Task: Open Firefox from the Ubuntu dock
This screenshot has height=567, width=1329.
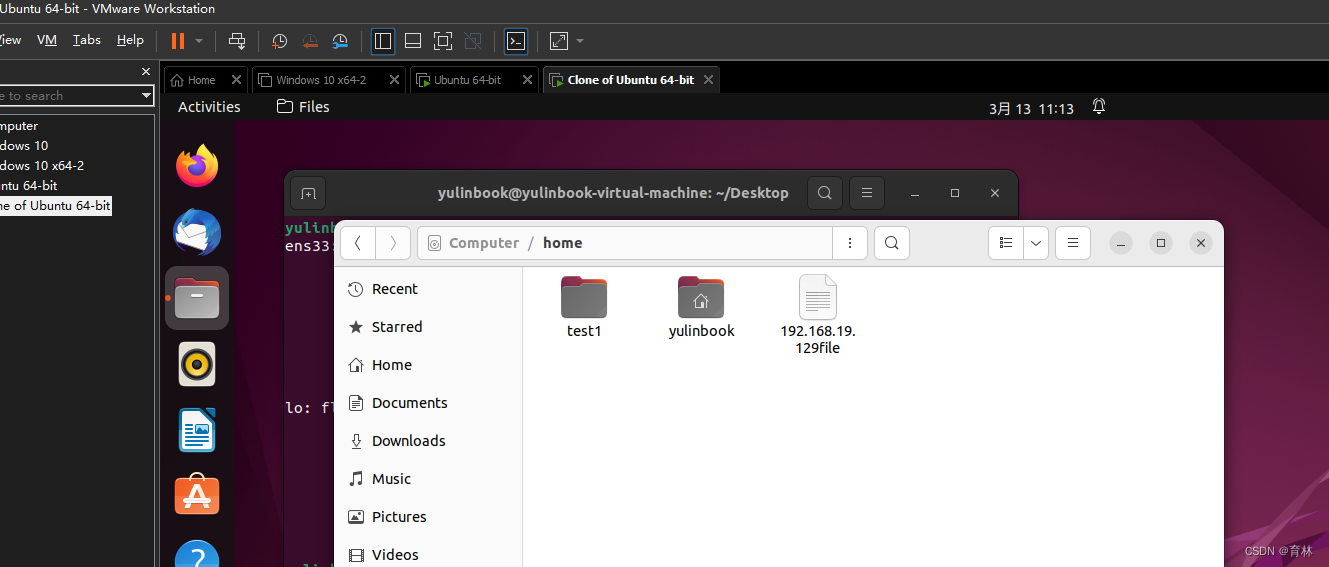Action: [x=197, y=166]
